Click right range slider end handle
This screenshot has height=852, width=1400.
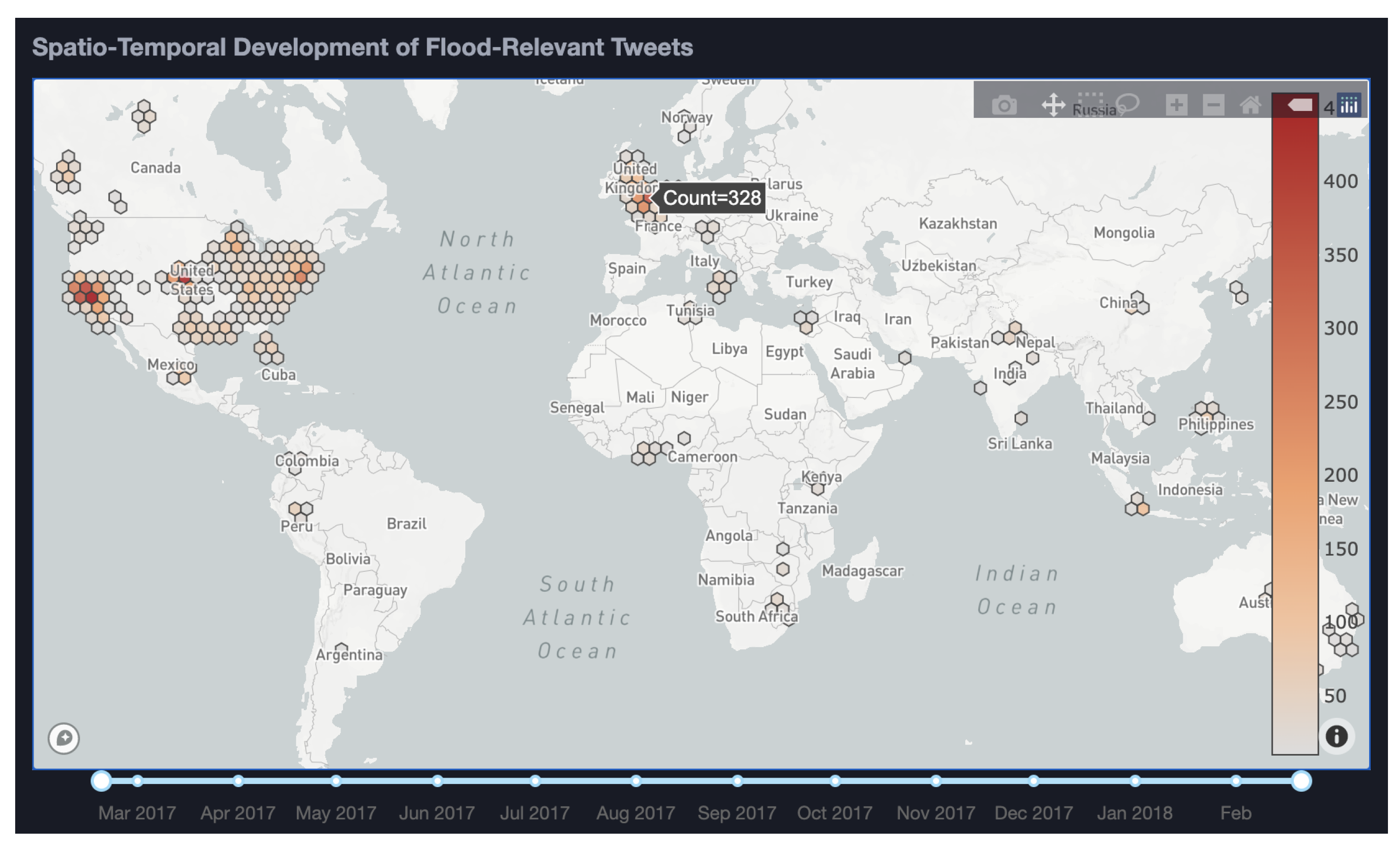click(1301, 780)
